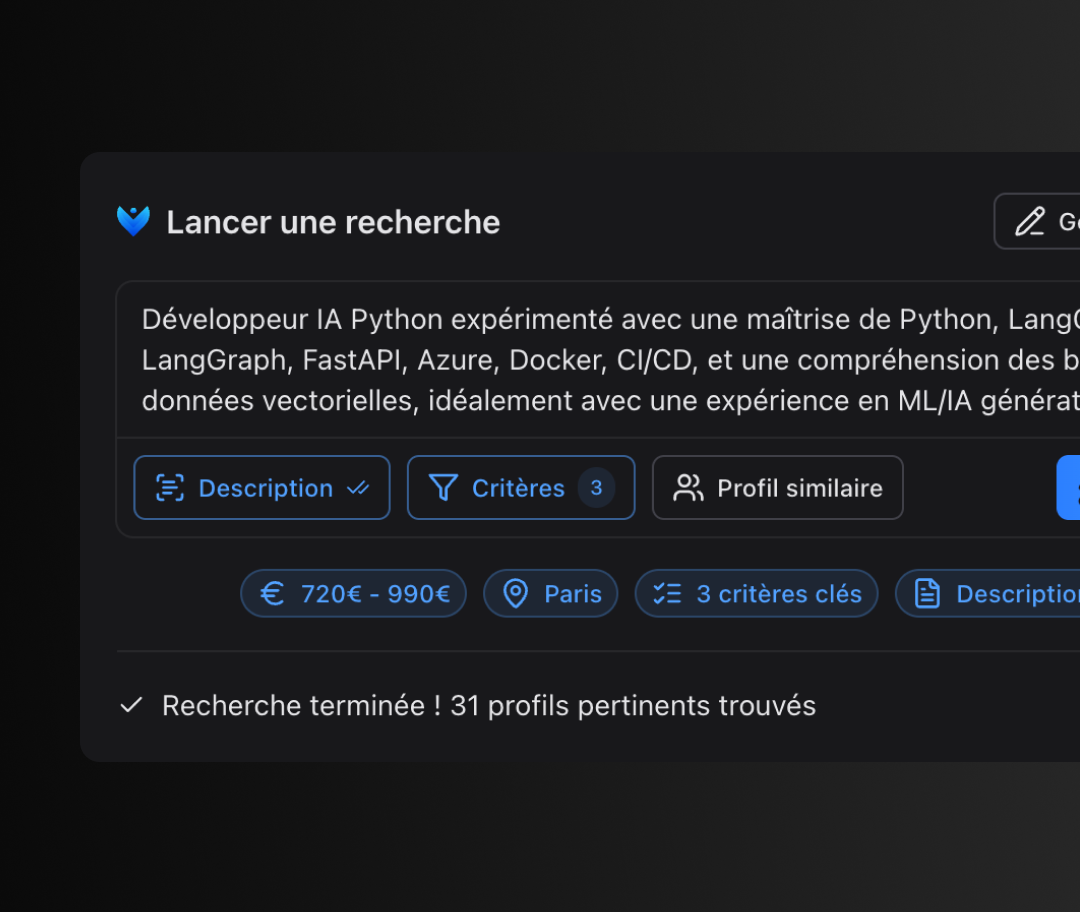Open the Critères filter tab

[x=518, y=488]
